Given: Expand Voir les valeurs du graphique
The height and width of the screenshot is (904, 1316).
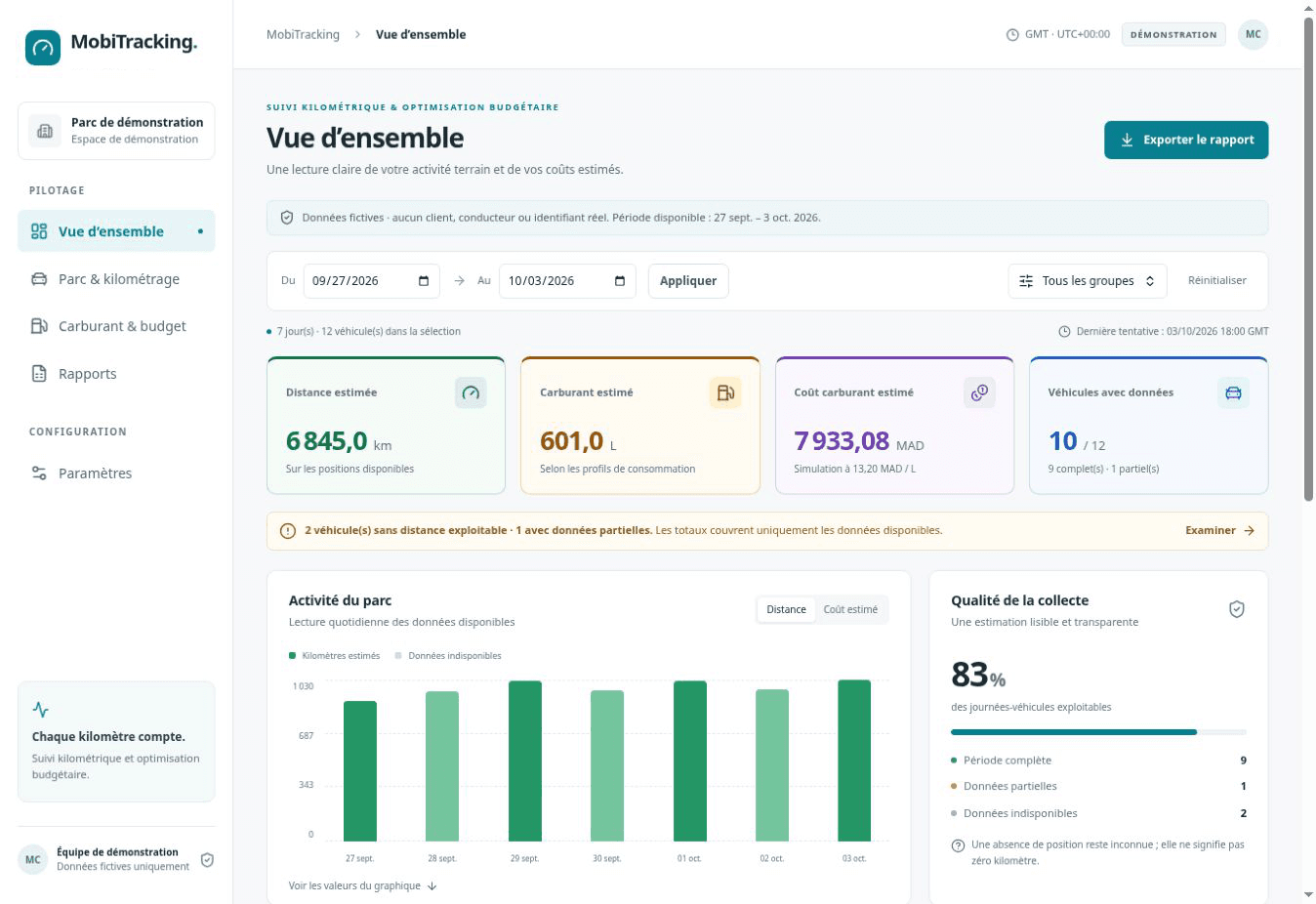Looking at the screenshot, I should click(x=362, y=886).
